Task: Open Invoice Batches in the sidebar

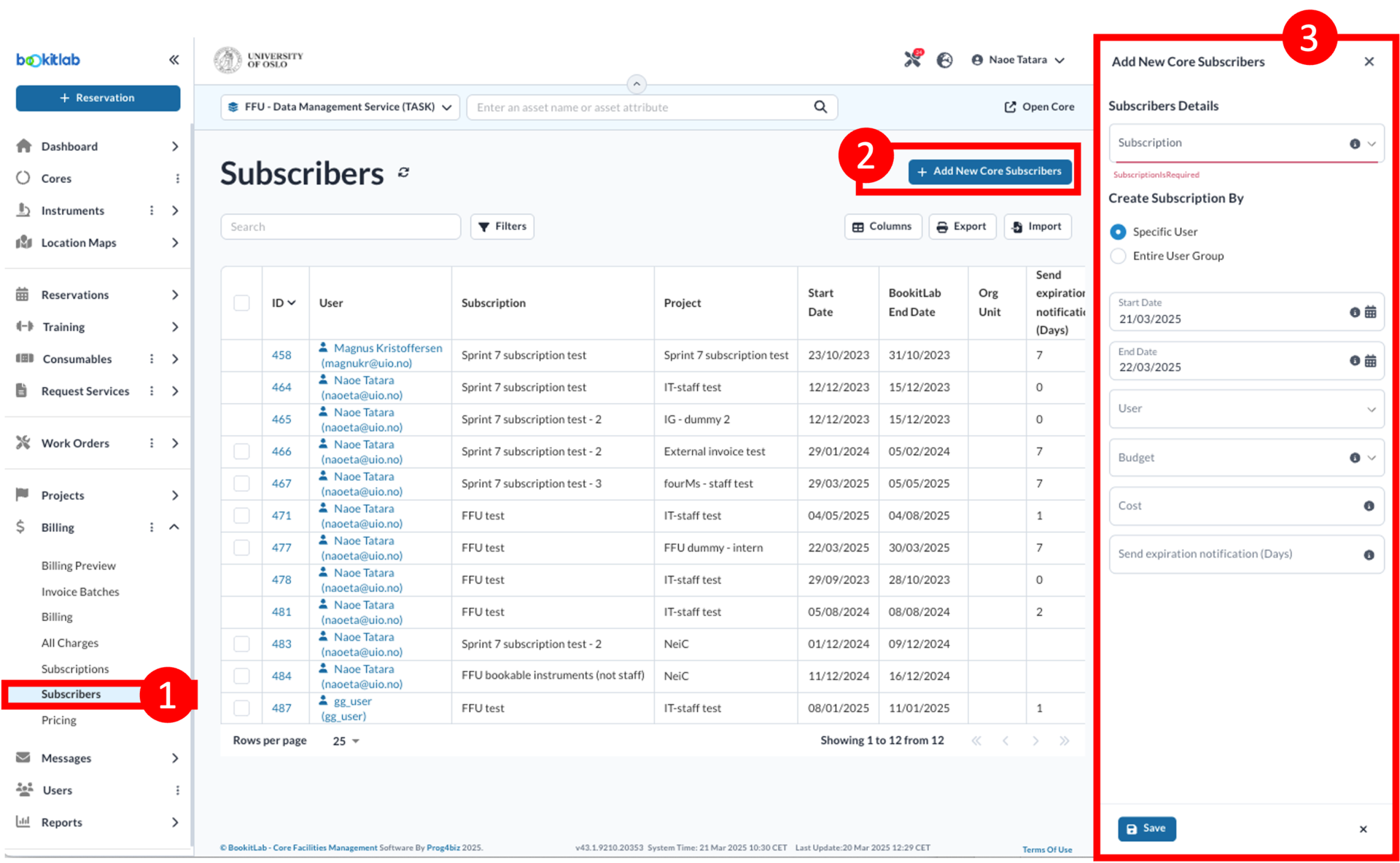Action: [x=80, y=592]
